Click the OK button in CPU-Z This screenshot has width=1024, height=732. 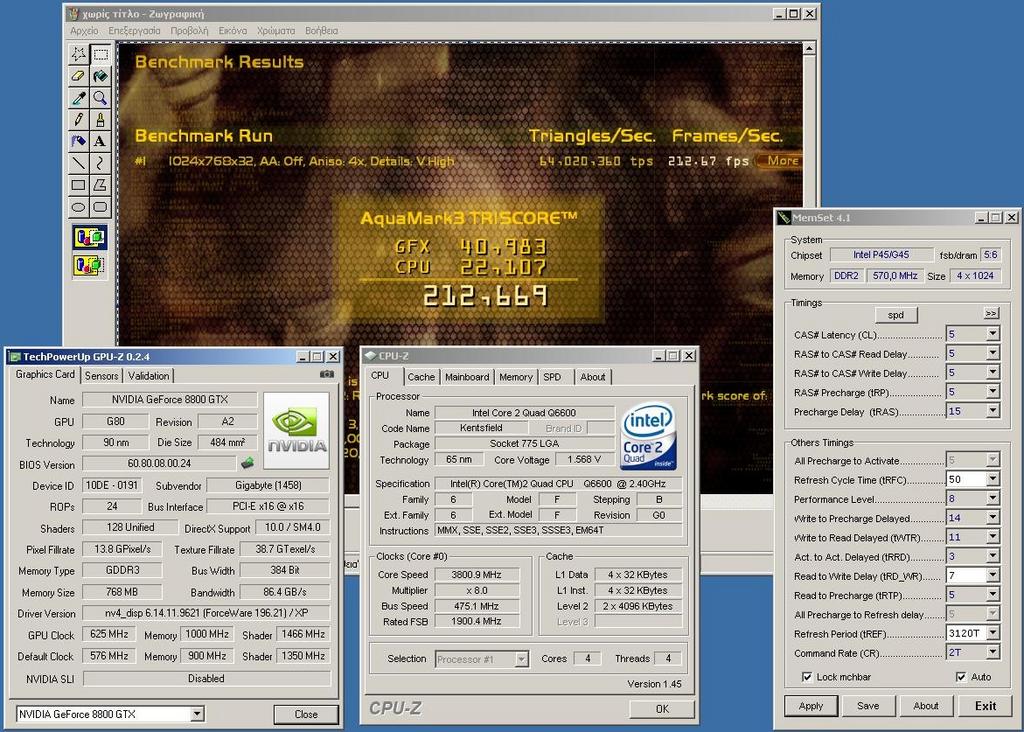(662, 709)
